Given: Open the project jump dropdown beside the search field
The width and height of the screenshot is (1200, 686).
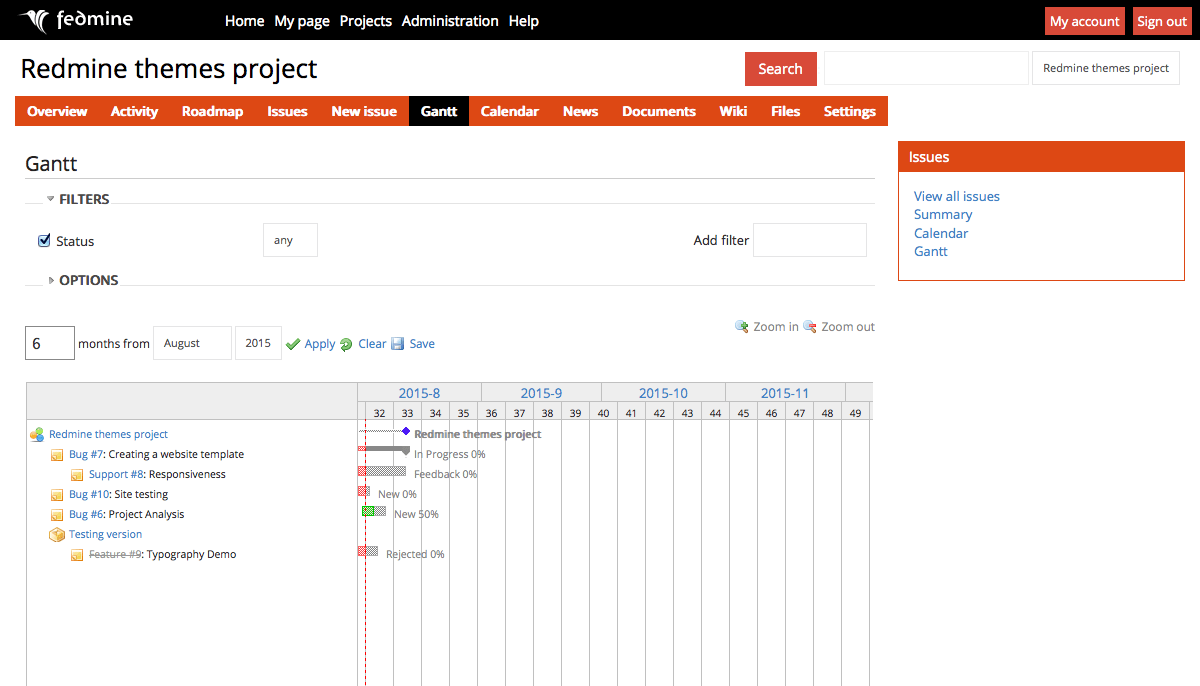Looking at the screenshot, I should [x=1106, y=68].
